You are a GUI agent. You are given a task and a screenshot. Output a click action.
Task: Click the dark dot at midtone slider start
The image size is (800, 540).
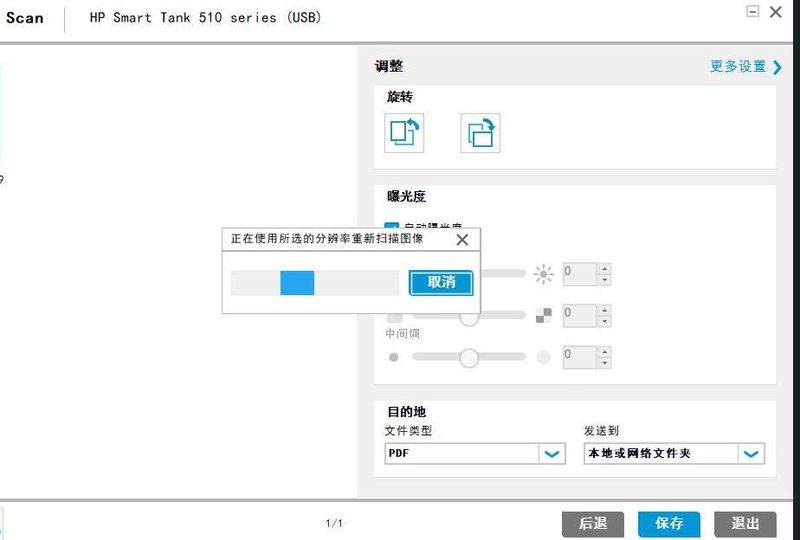coord(393,357)
